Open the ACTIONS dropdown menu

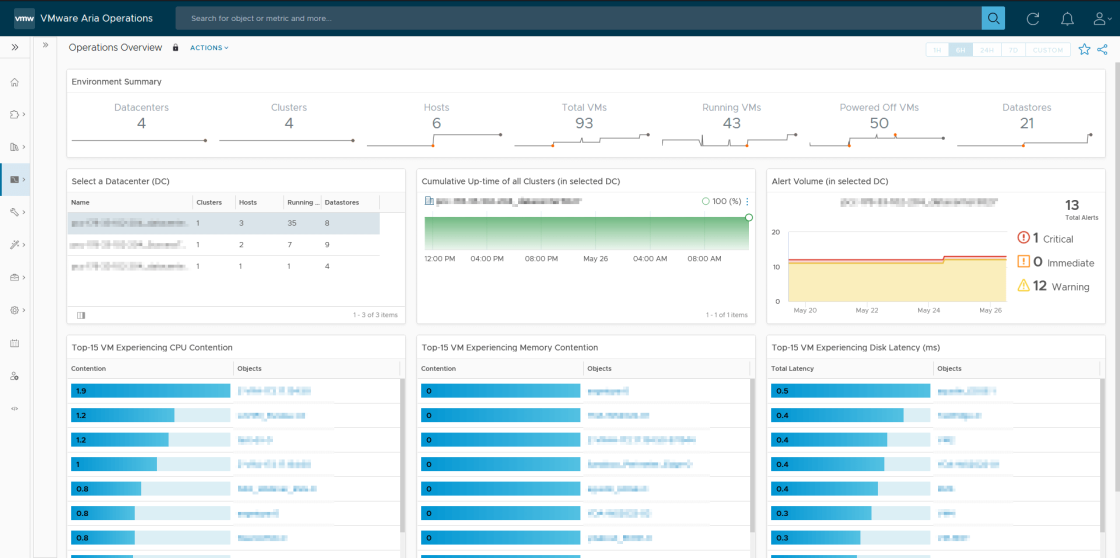209,48
